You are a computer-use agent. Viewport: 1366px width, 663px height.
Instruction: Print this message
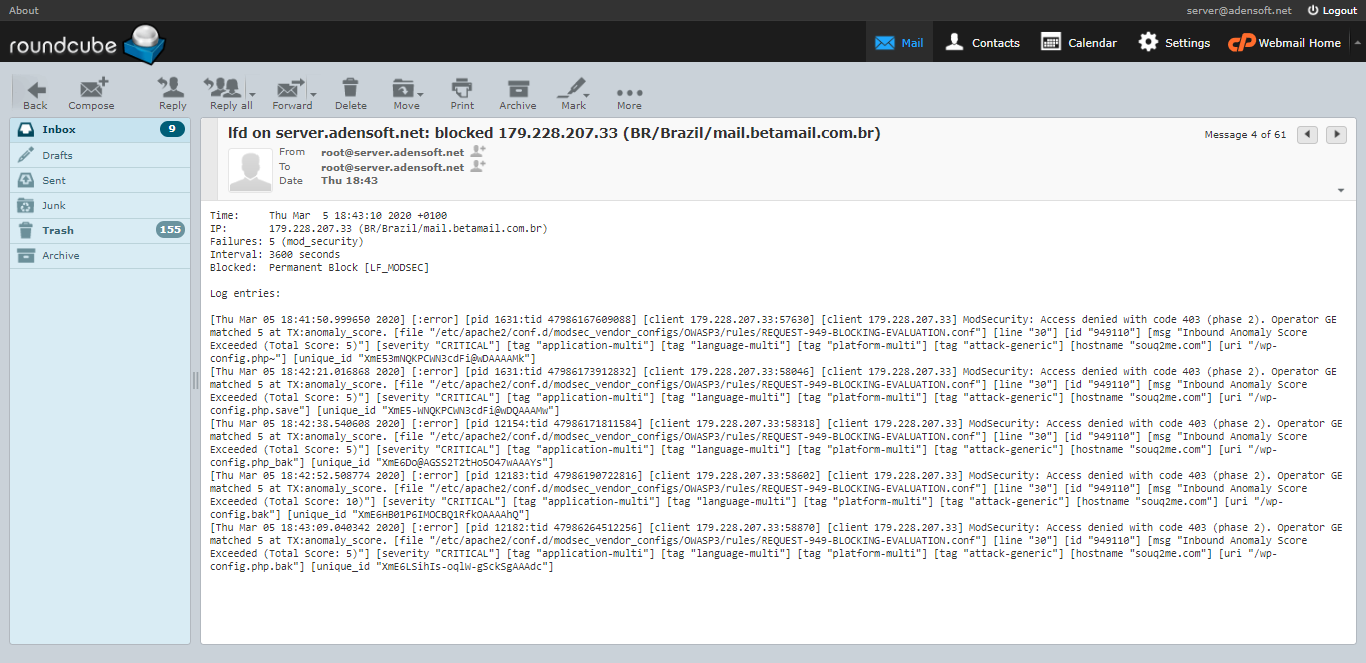(x=462, y=93)
